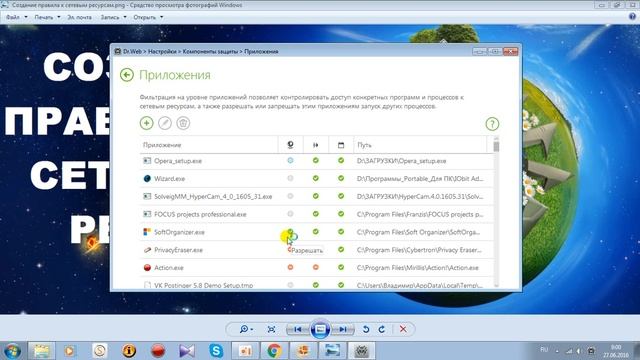
Task: Open the media player taskbar icon
Action: [x=70, y=351]
